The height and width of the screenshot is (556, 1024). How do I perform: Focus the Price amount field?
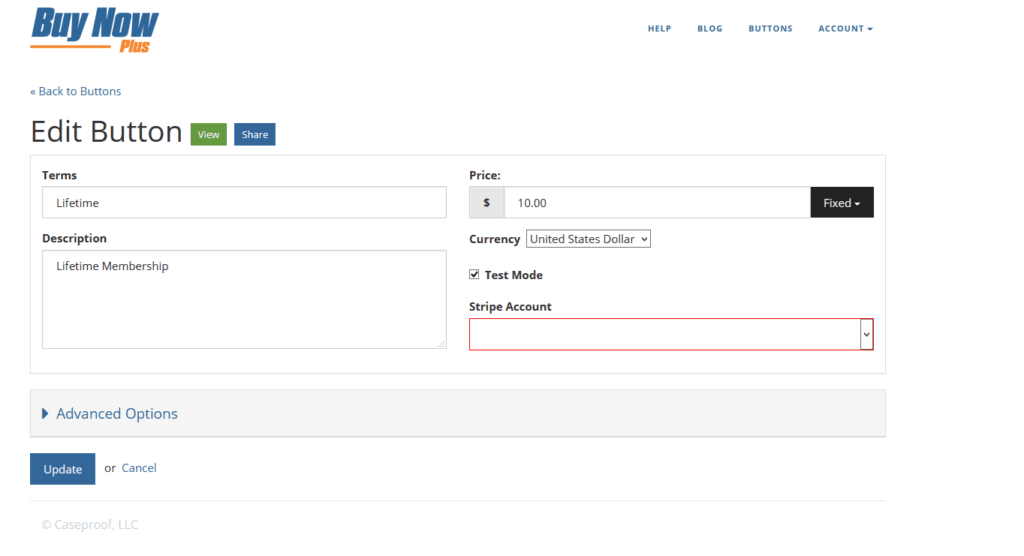coord(656,203)
